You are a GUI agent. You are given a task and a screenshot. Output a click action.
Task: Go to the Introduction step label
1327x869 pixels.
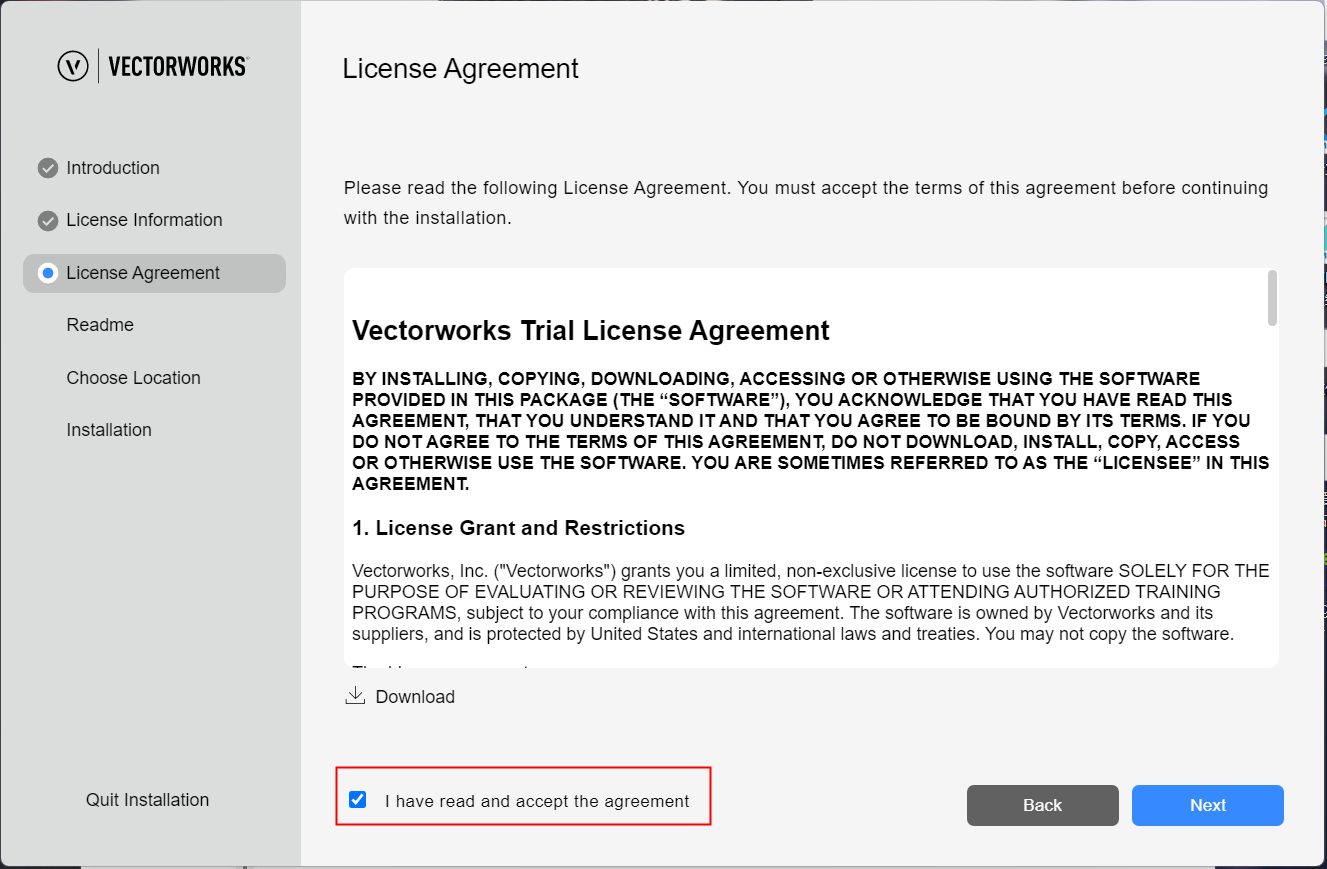(113, 168)
